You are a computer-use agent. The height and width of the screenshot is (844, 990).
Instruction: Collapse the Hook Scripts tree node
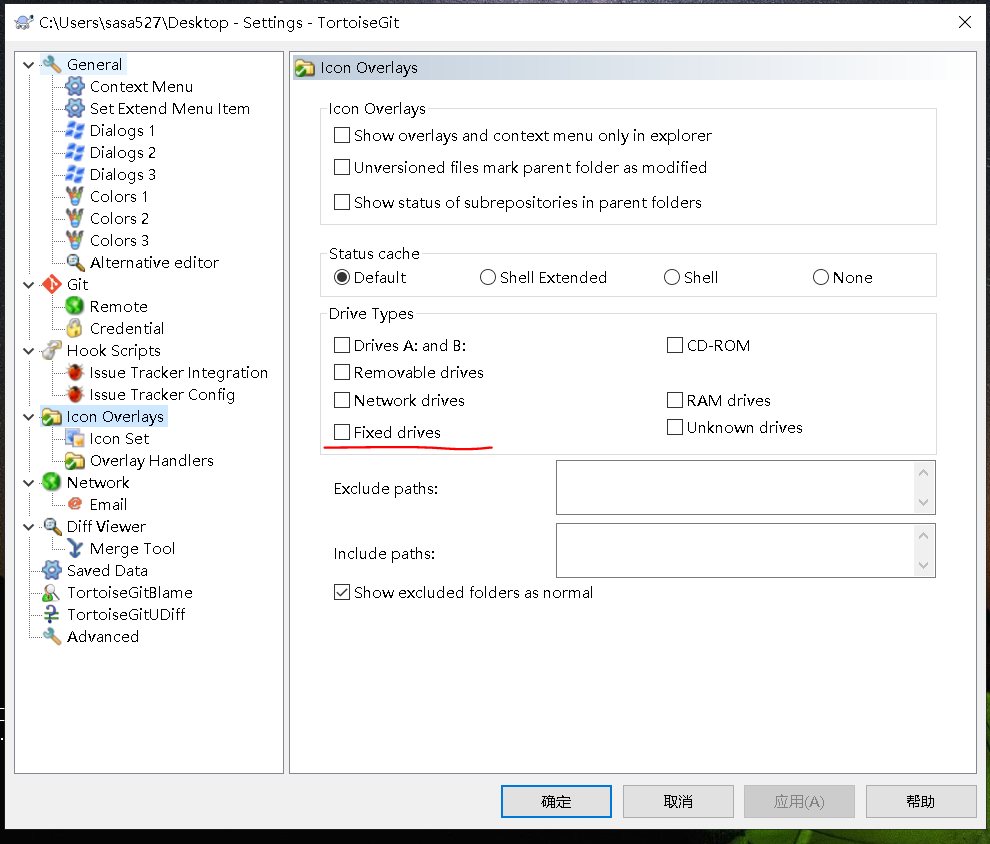(28, 350)
